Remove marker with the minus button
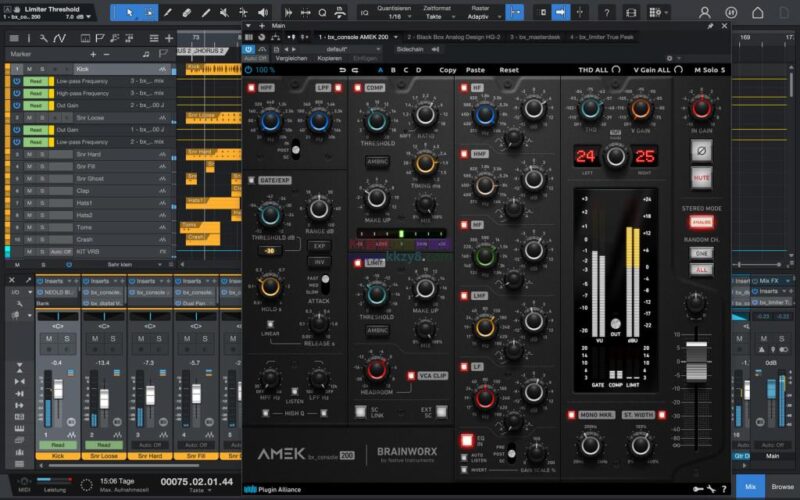The image size is (800, 500). coord(106,54)
